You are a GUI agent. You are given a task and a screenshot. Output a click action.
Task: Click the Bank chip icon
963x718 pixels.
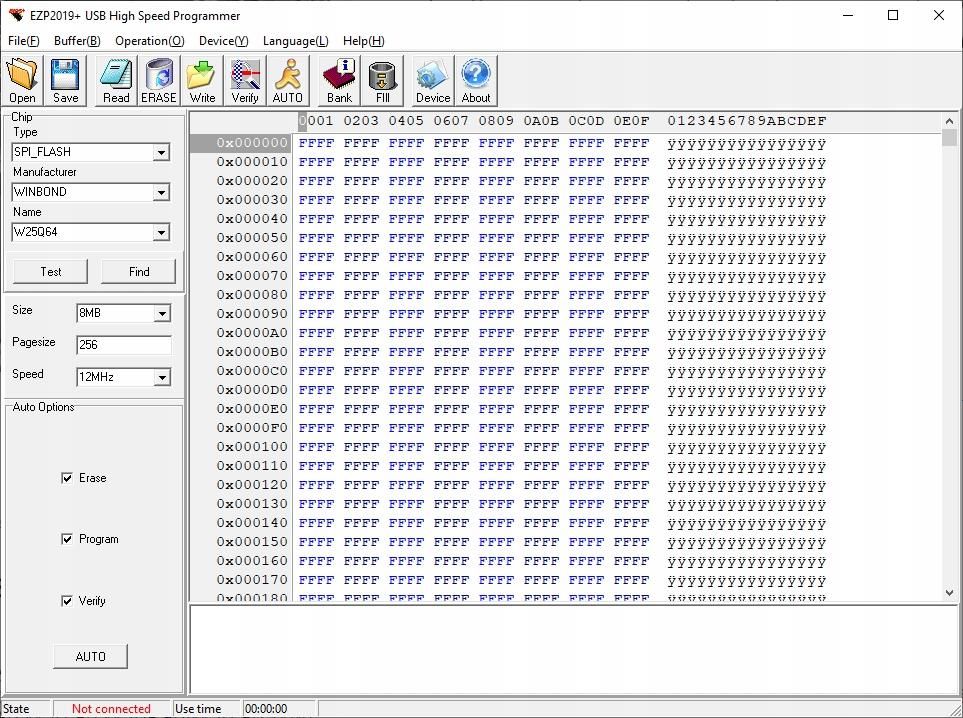[x=339, y=81]
